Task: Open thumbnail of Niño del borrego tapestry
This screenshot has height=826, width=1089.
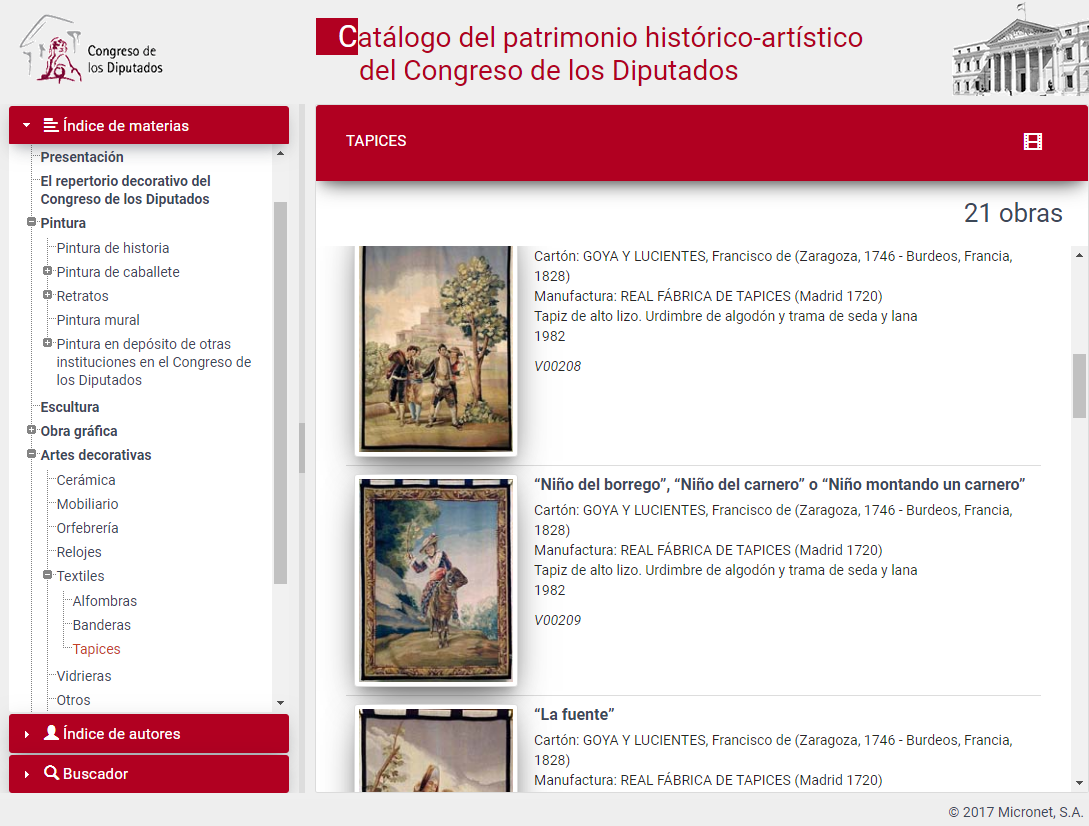Action: (435, 580)
